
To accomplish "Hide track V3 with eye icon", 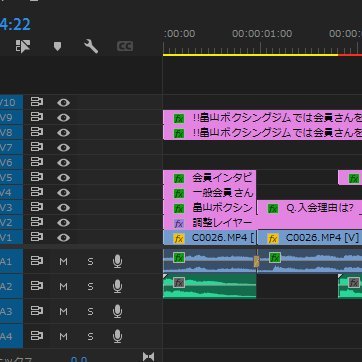I will [63, 207].
